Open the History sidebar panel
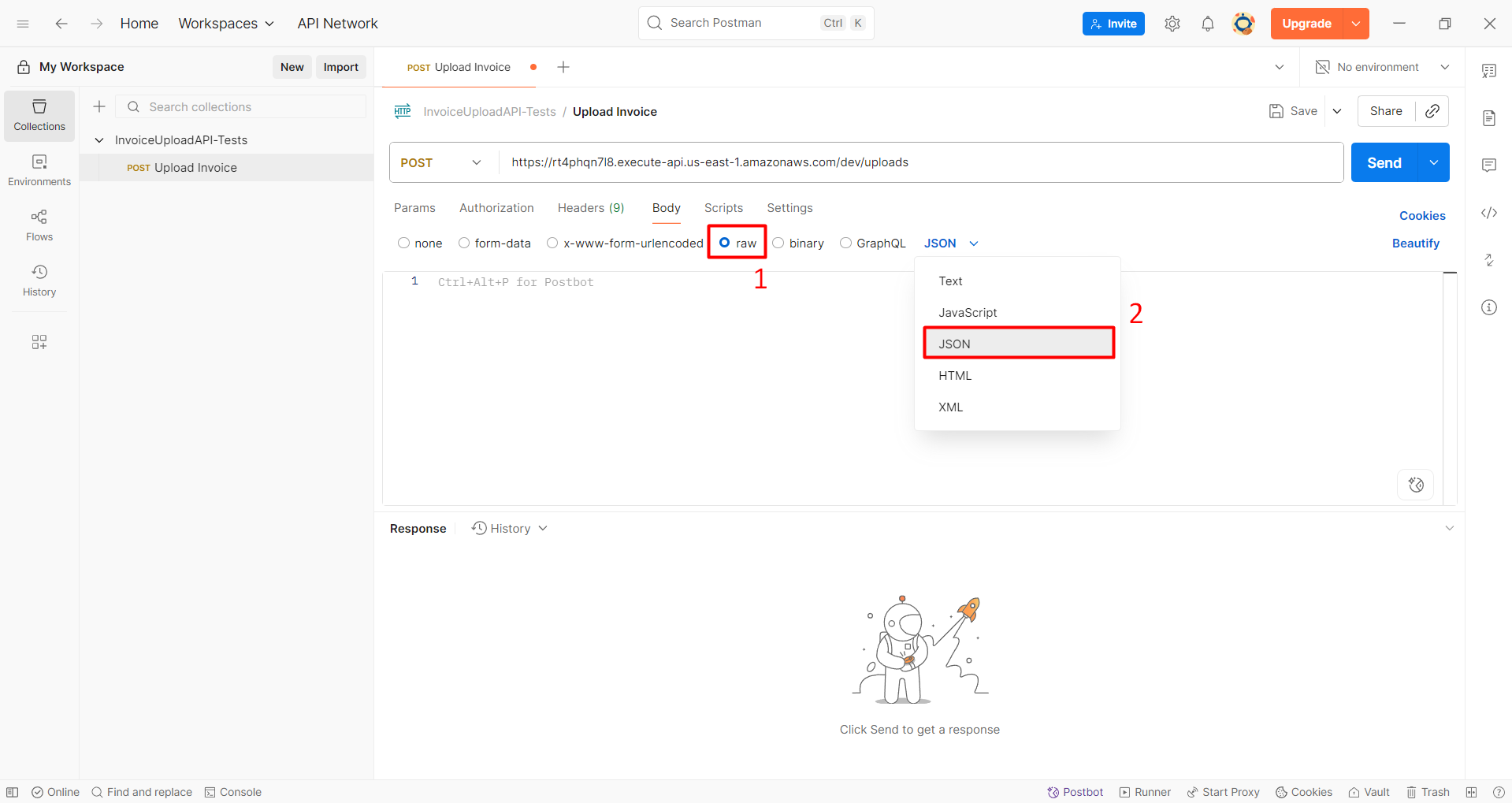The image size is (1512, 803). tap(39, 281)
